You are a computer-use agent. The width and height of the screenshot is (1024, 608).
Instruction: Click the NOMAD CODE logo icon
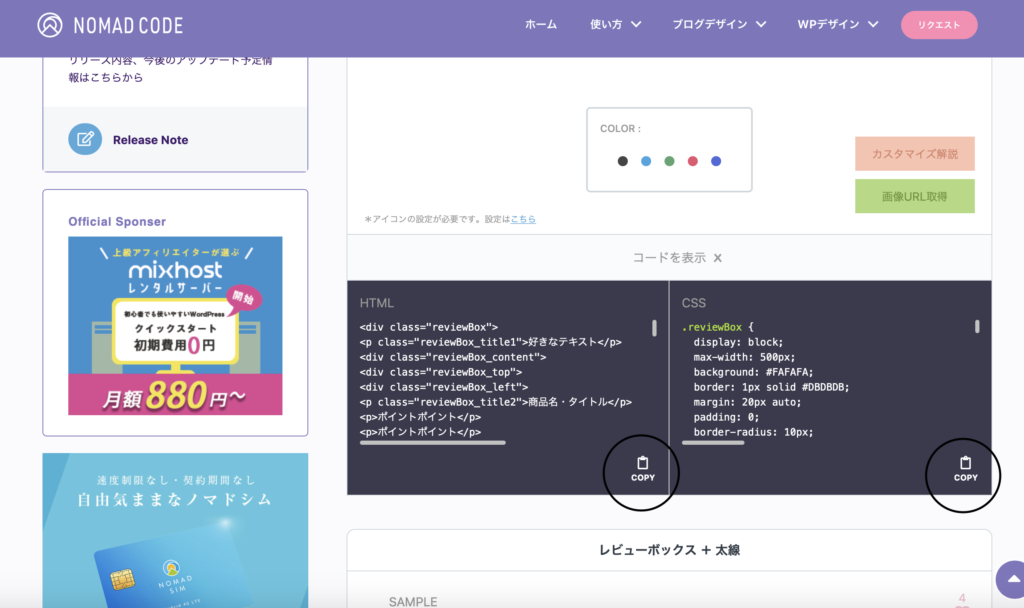point(50,25)
